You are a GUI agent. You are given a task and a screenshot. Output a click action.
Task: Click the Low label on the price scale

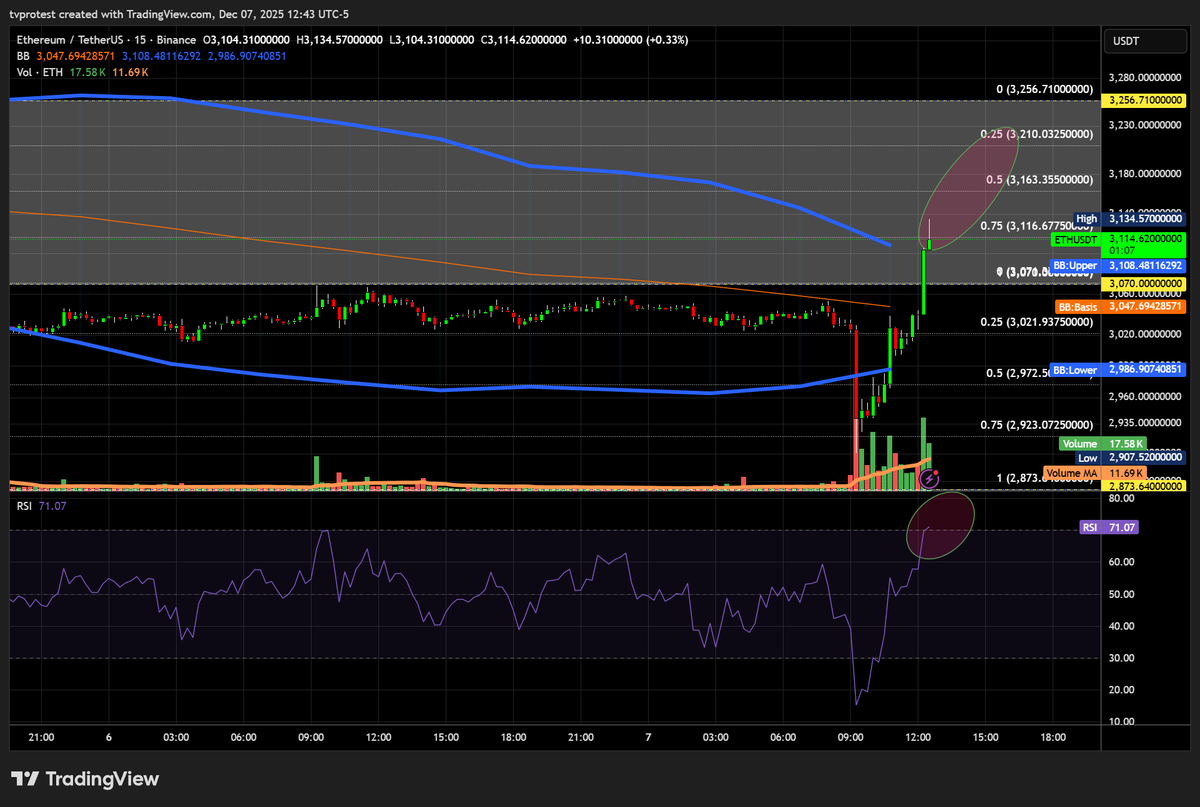tap(1088, 457)
